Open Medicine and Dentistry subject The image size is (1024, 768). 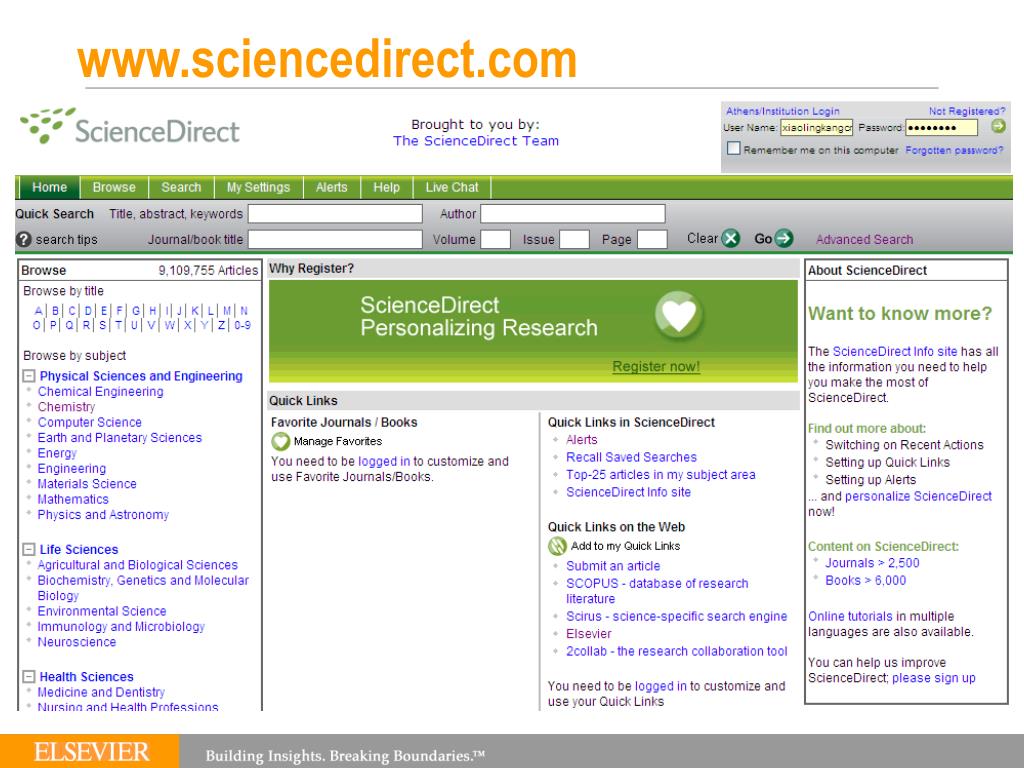[101, 692]
